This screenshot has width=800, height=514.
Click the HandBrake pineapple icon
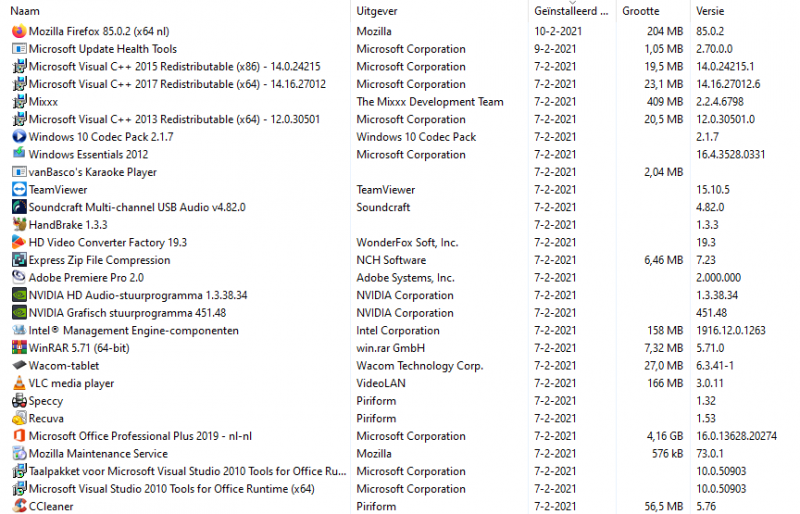click(19, 225)
